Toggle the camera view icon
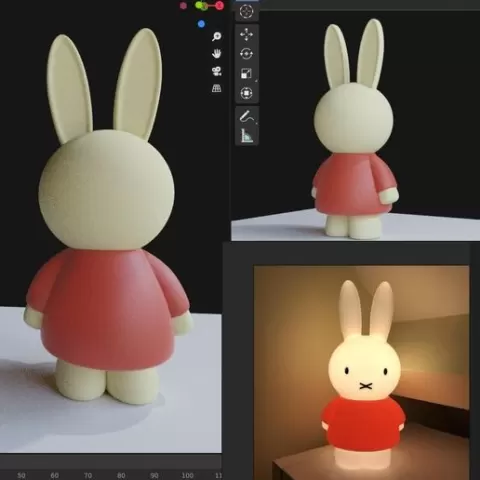 click(217, 71)
